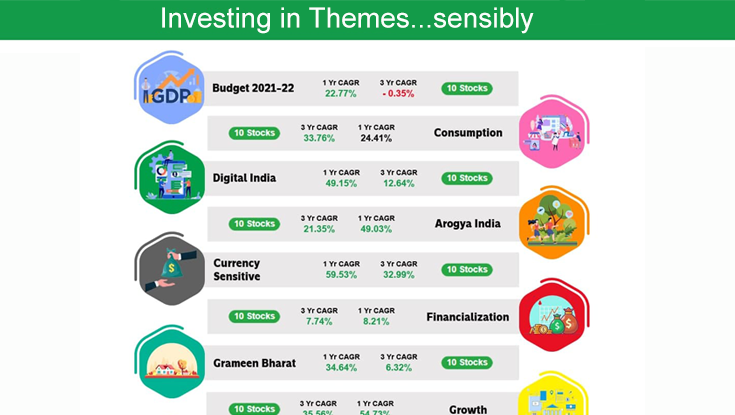Open 10 Stocks badge in Consumption row
The image size is (735, 415).
click(254, 133)
